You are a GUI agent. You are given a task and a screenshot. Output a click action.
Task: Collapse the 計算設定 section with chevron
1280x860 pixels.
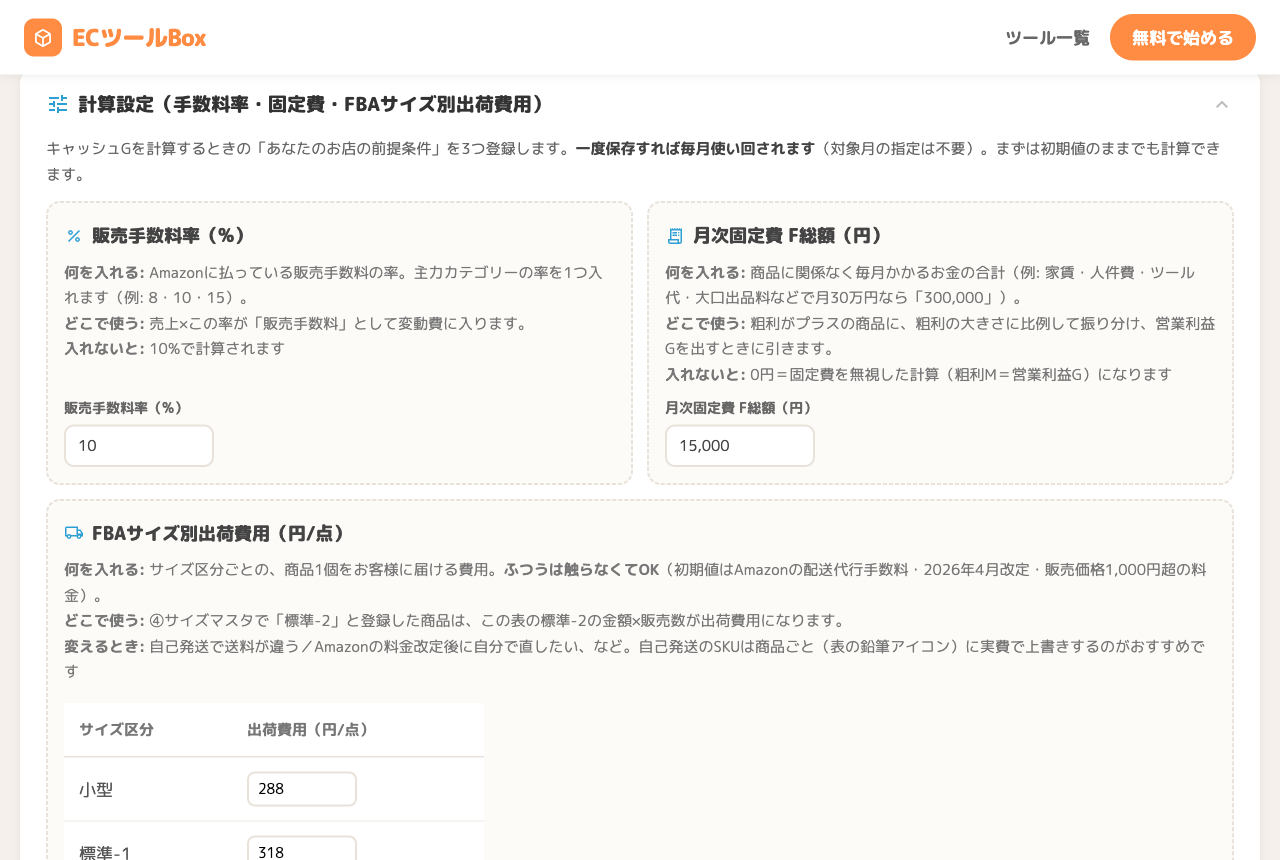(1222, 104)
